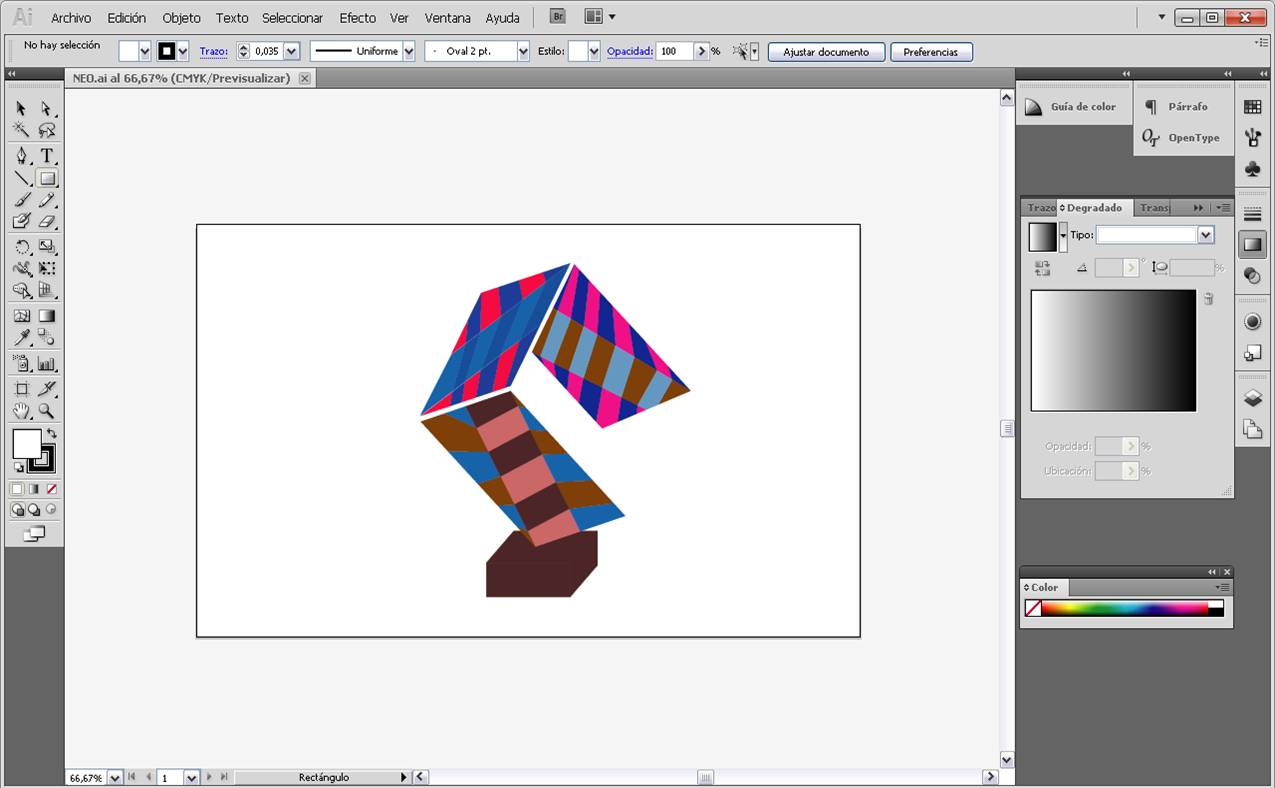Expand the Uniforme stroke profile dropdown
The height and width of the screenshot is (788, 1275).
pyautogui.click(x=408, y=51)
